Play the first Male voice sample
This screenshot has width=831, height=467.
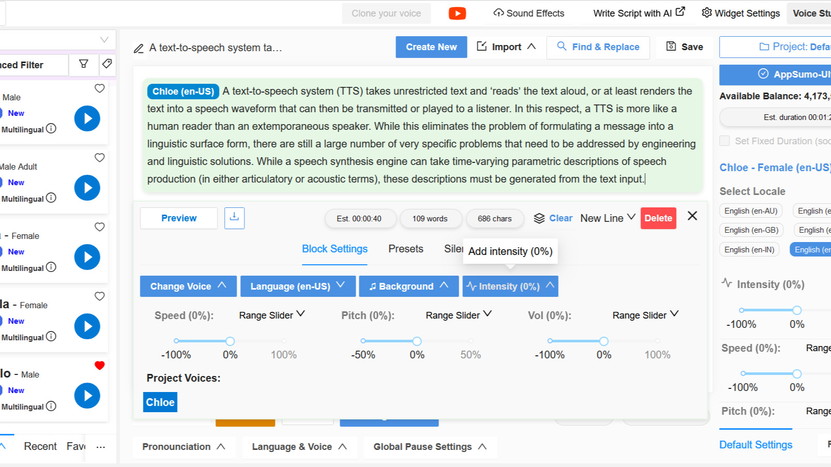pyautogui.click(x=87, y=119)
